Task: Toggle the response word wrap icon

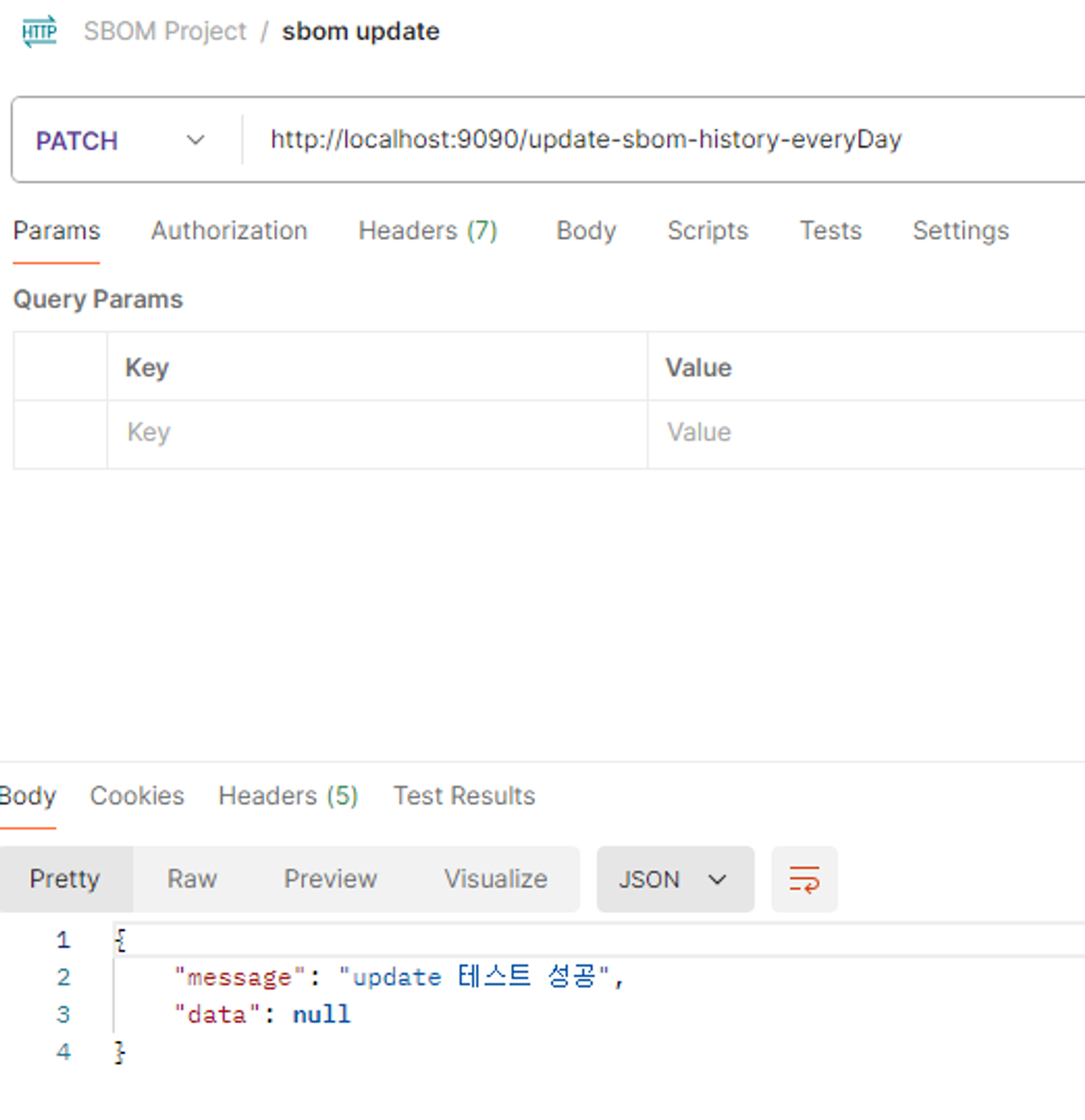Action: tap(804, 879)
